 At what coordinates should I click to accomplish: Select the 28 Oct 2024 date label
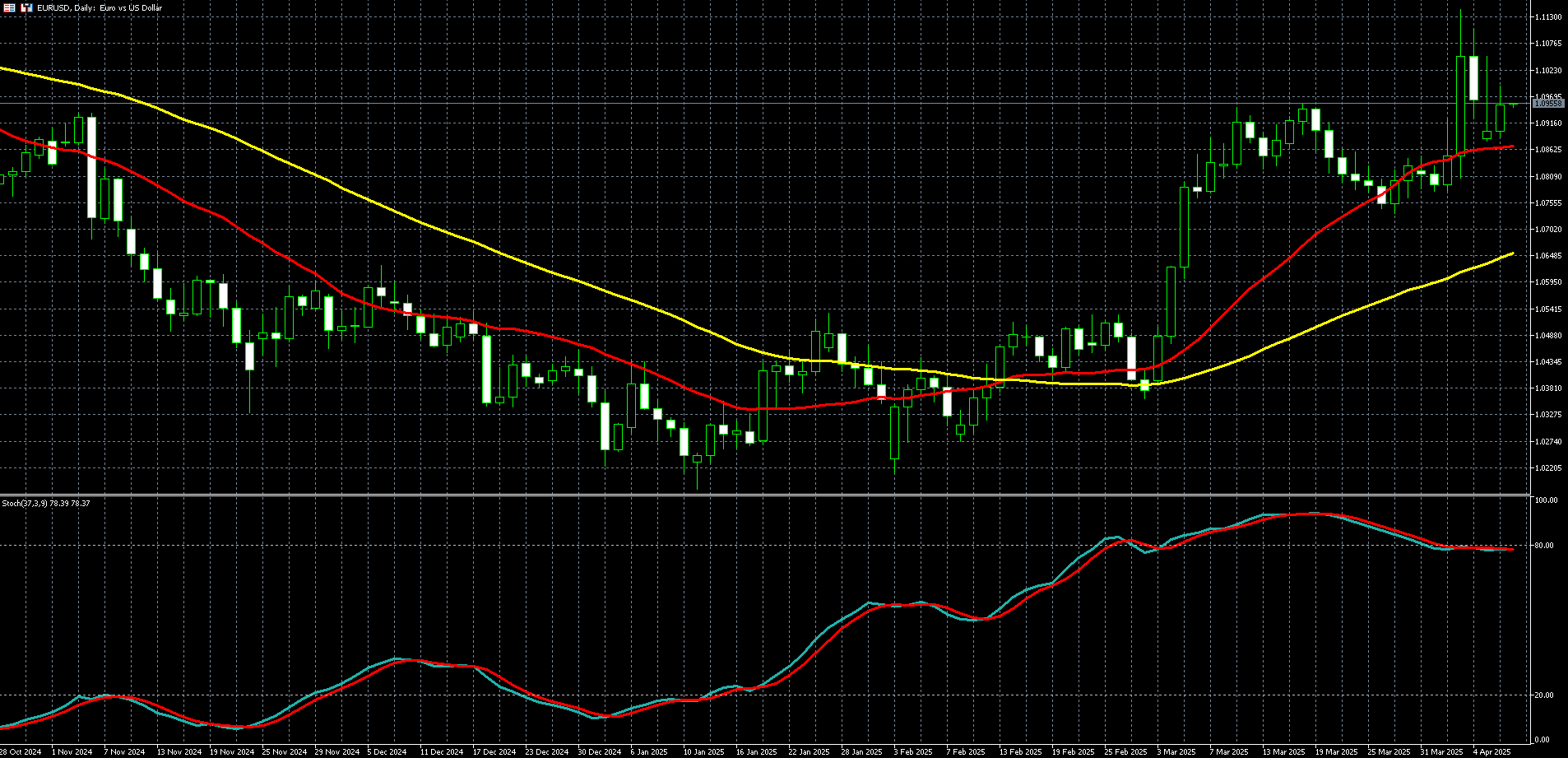pyautogui.click(x=21, y=751)
